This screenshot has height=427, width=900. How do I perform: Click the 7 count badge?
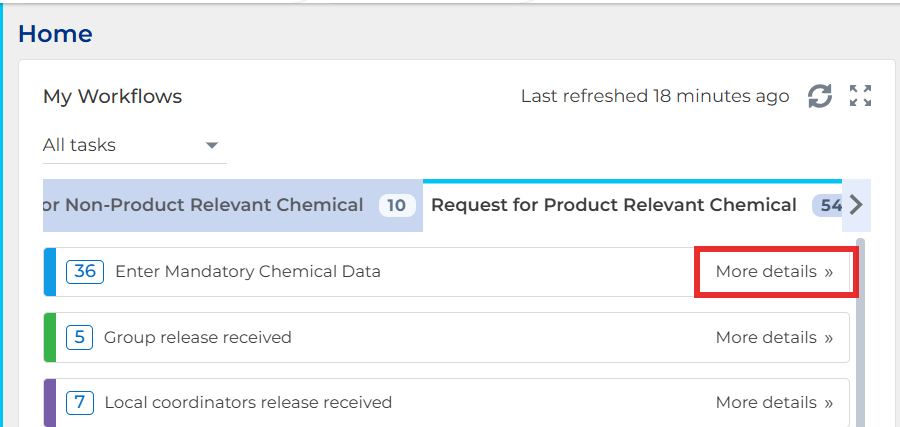coord(79,403)
